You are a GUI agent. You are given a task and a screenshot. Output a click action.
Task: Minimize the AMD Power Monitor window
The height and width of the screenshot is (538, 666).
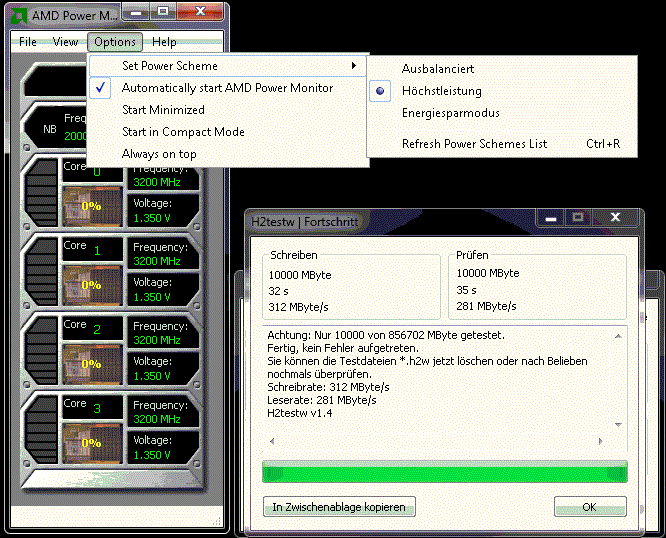(x=136, y=12)
